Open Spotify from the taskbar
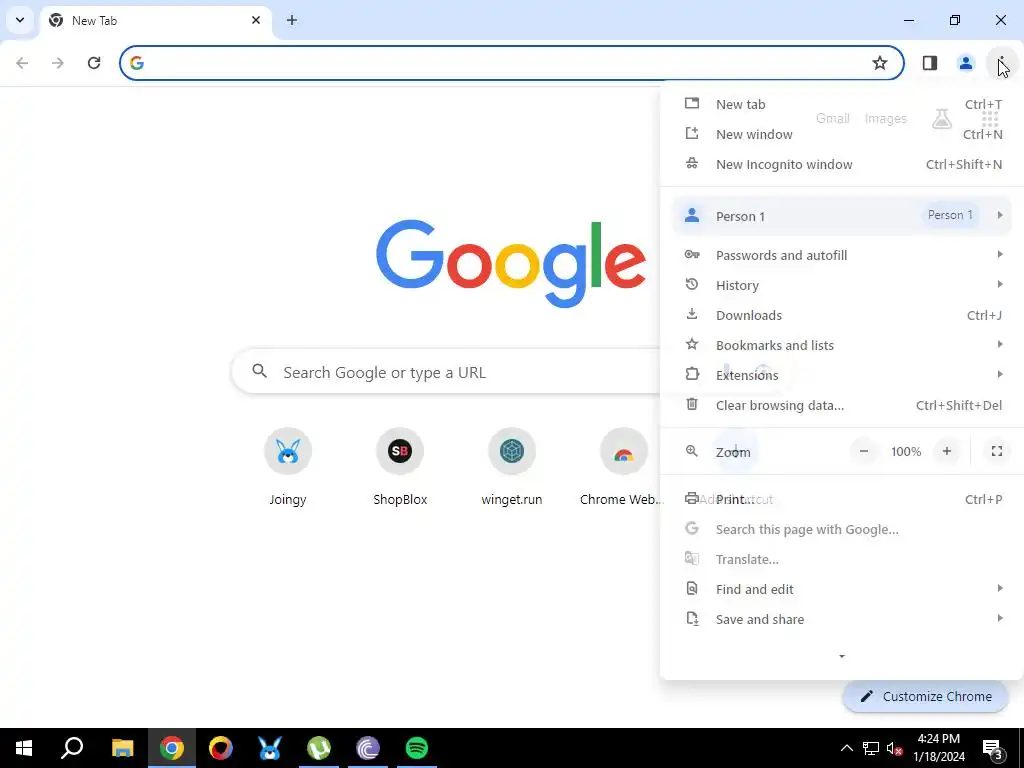 [x=417, y=748]
